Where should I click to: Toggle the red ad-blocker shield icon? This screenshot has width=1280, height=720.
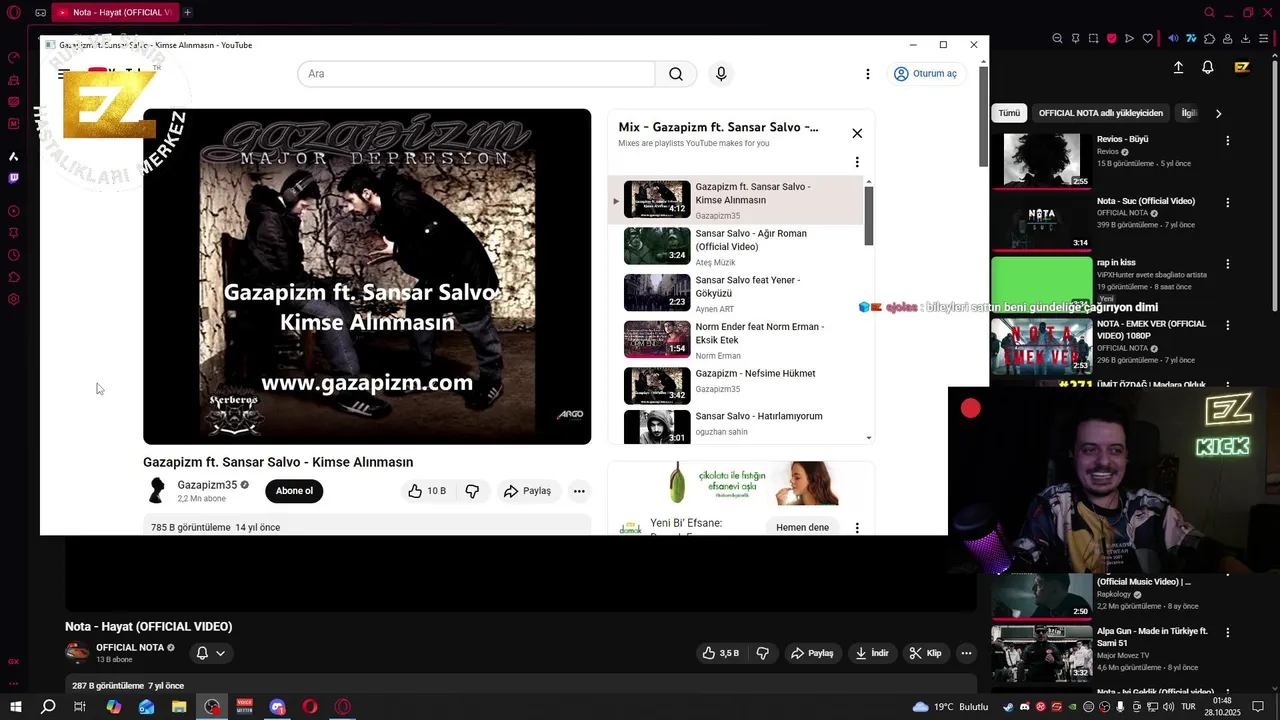tap(1111, 39)
